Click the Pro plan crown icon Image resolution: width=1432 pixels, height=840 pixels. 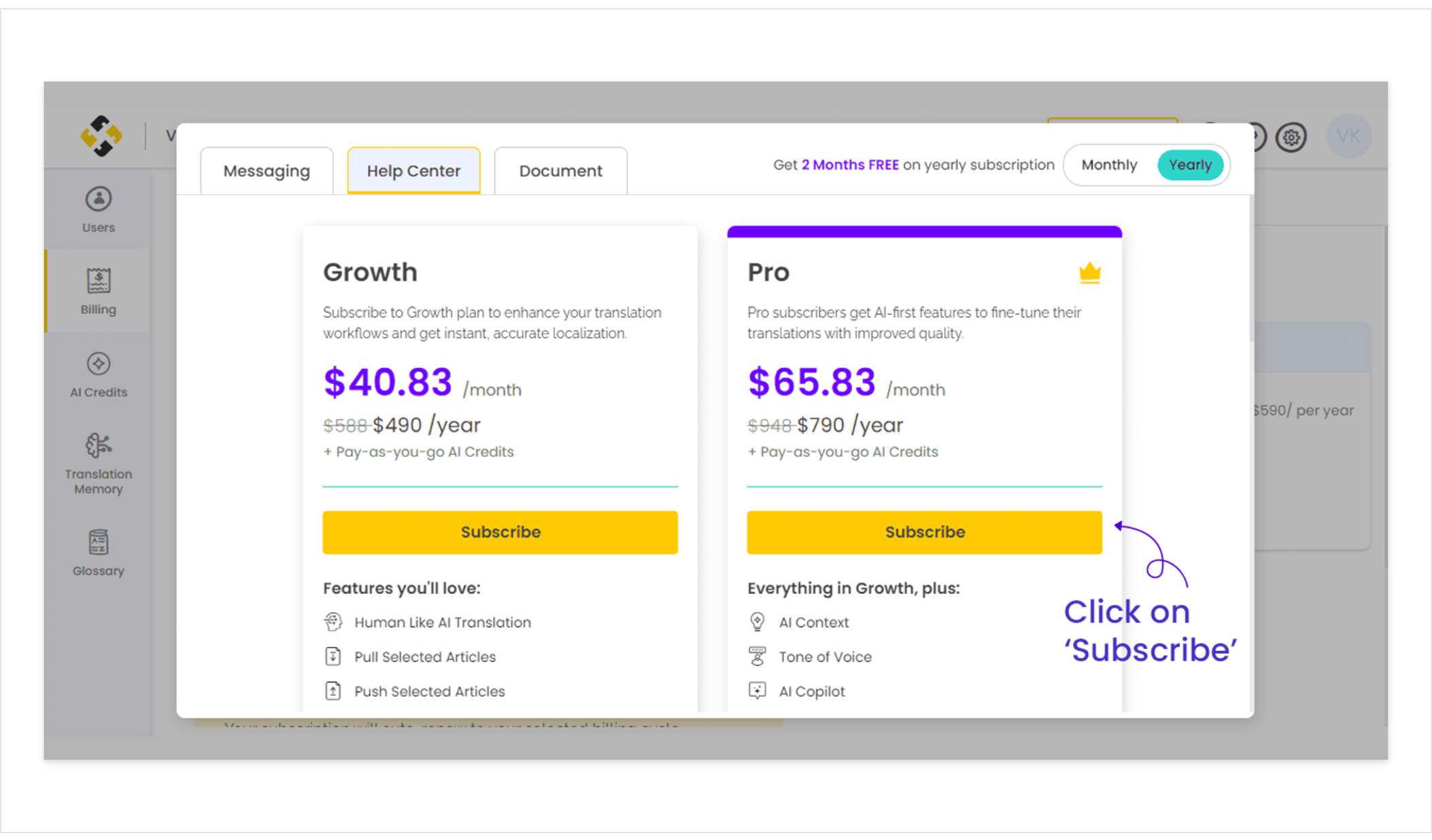pos(1089,273)
